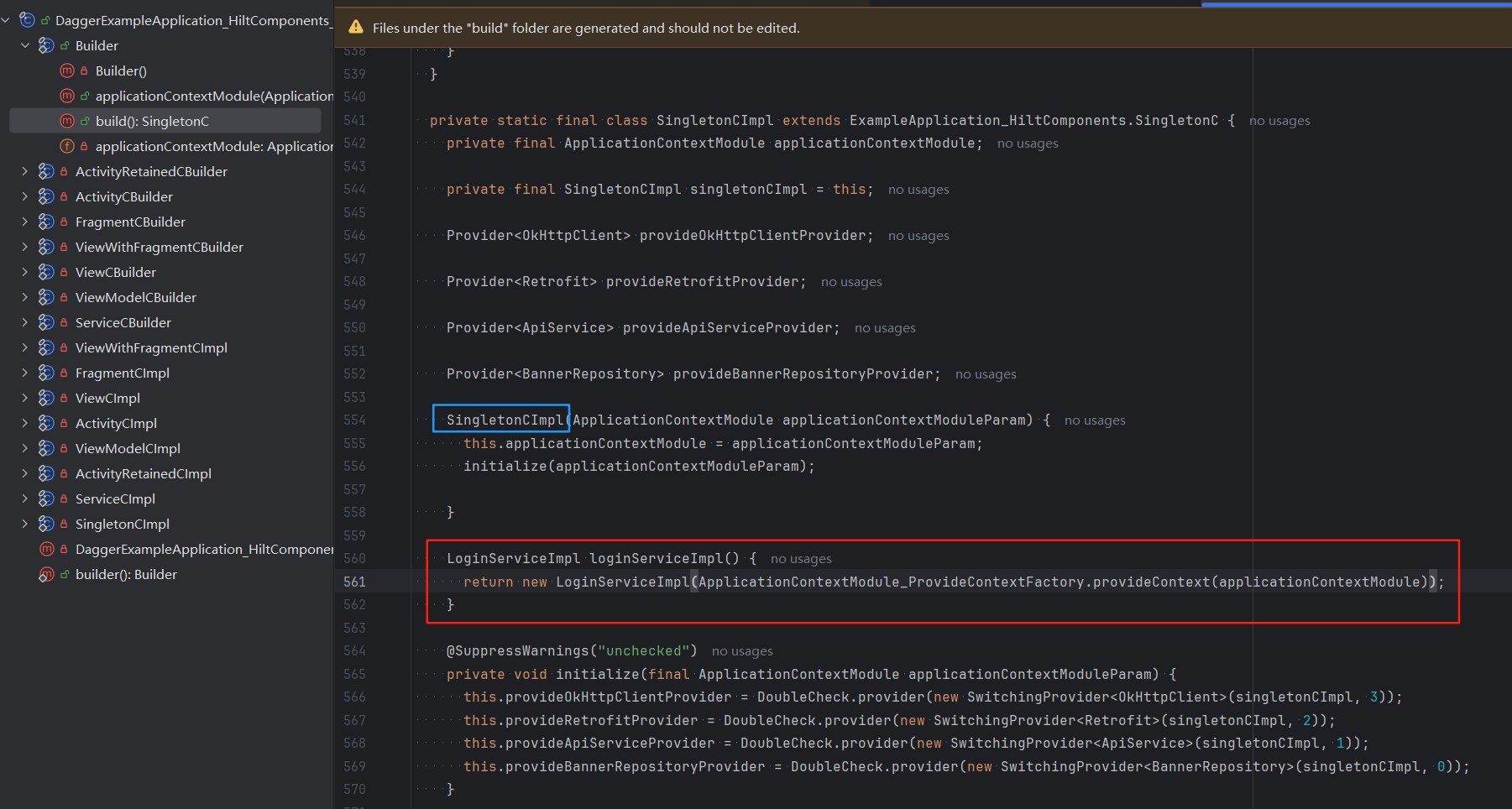The image size is (1512, 809).
Task: Select the ActivityCImpl item in the tree
Action: pyautogui.click(x=116, y=424)
